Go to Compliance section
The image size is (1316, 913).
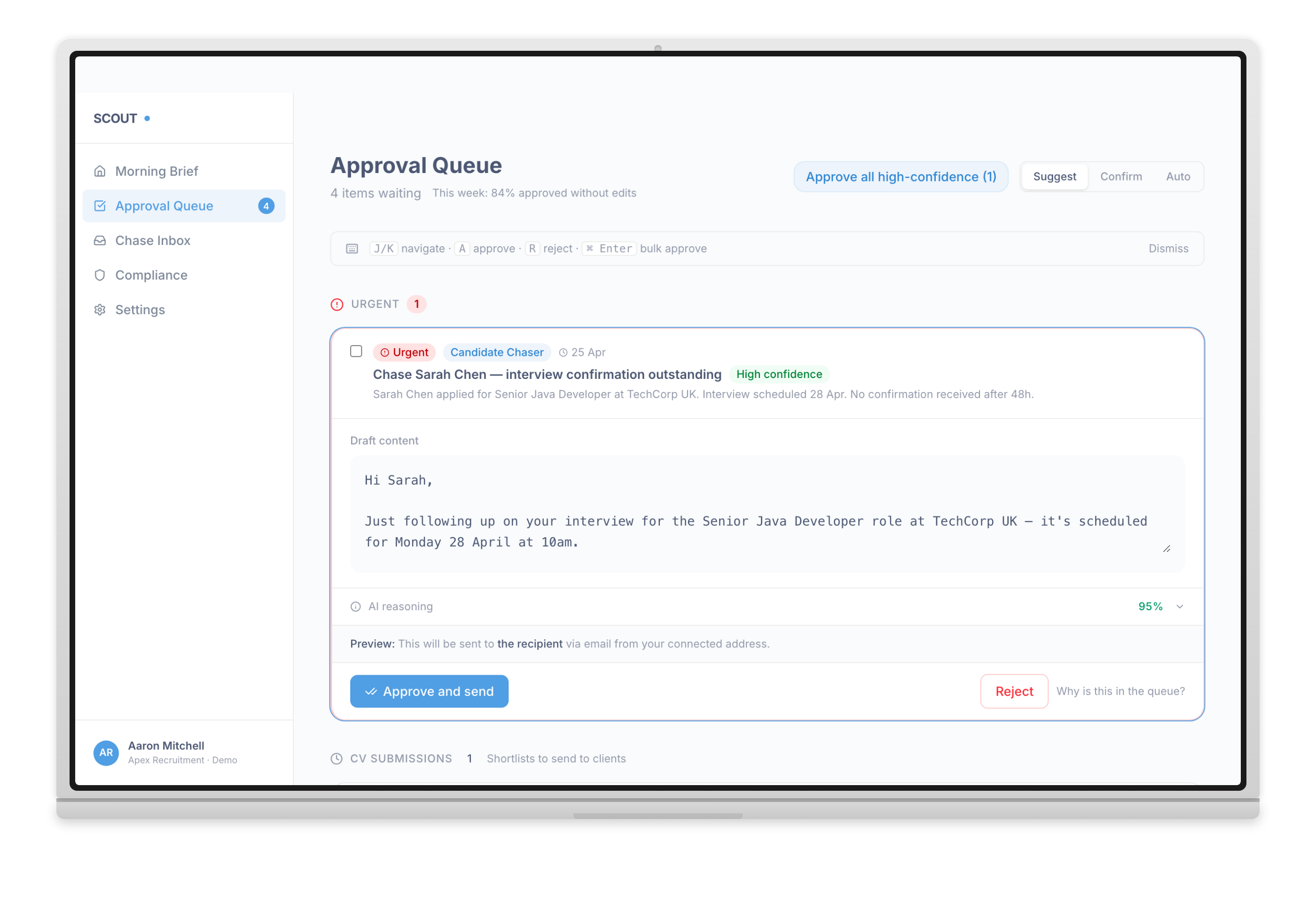pos(151,275)
